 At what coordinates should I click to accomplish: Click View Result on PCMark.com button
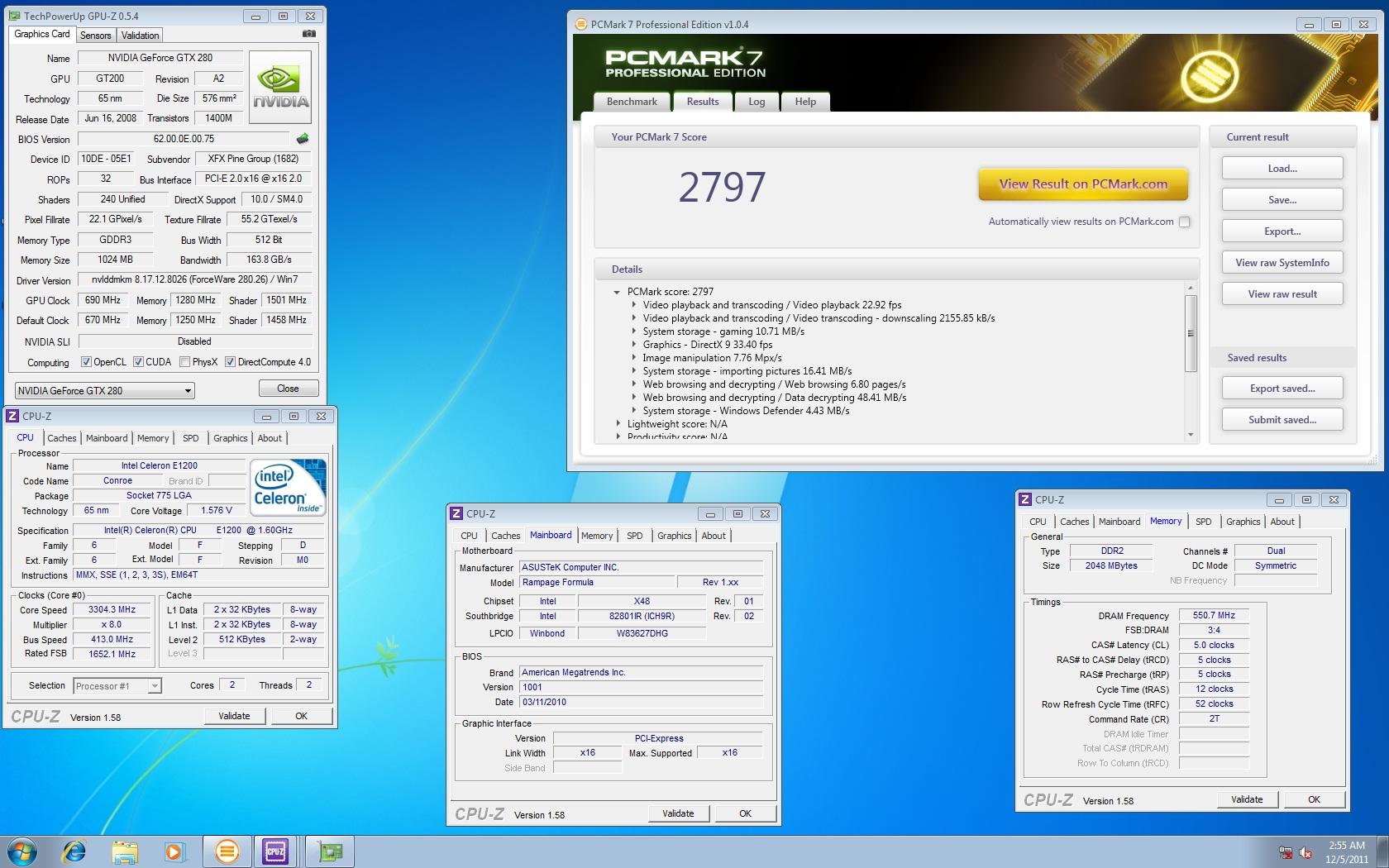[1083, 184]
